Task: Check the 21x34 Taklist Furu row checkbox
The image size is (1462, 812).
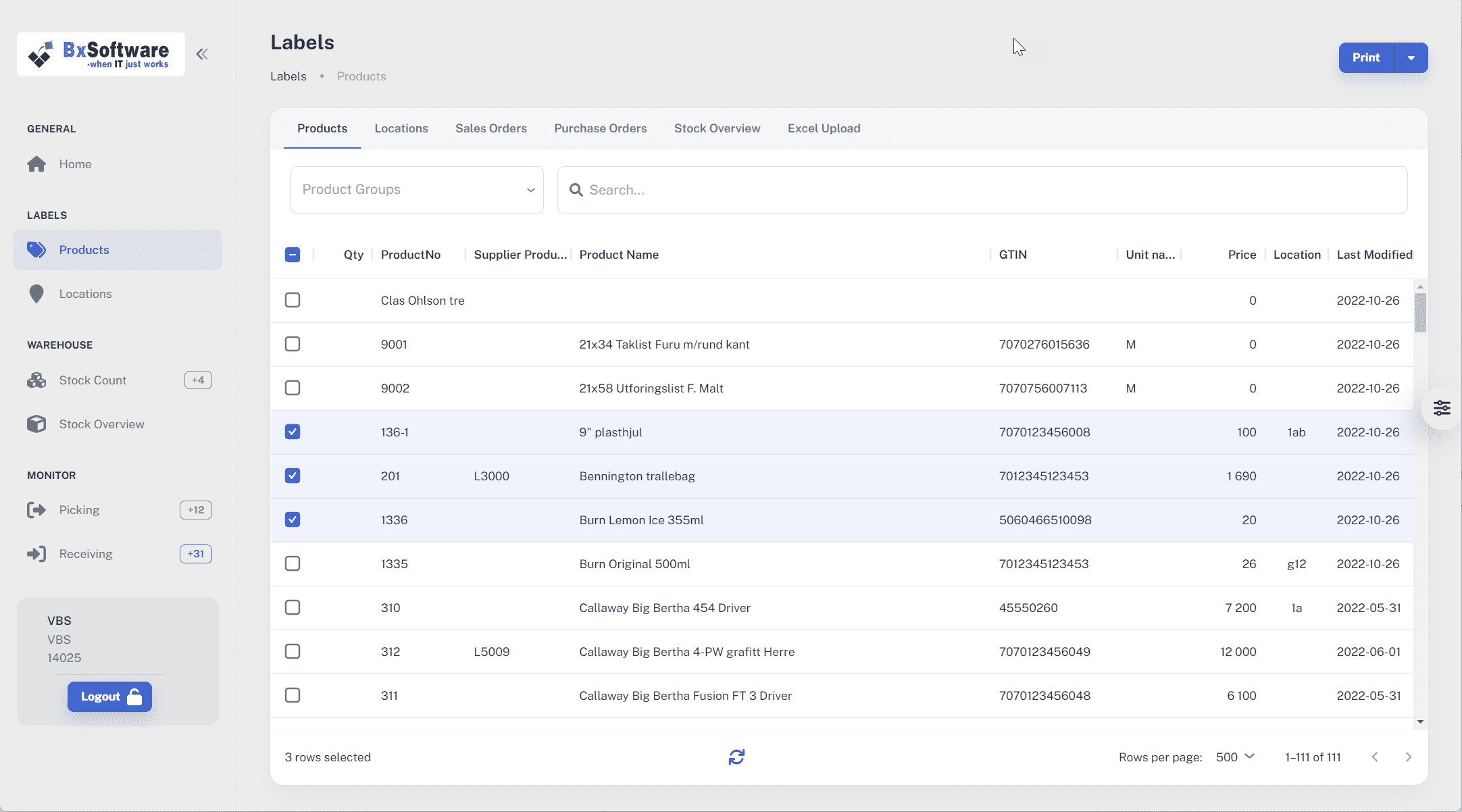Action: 293,344
